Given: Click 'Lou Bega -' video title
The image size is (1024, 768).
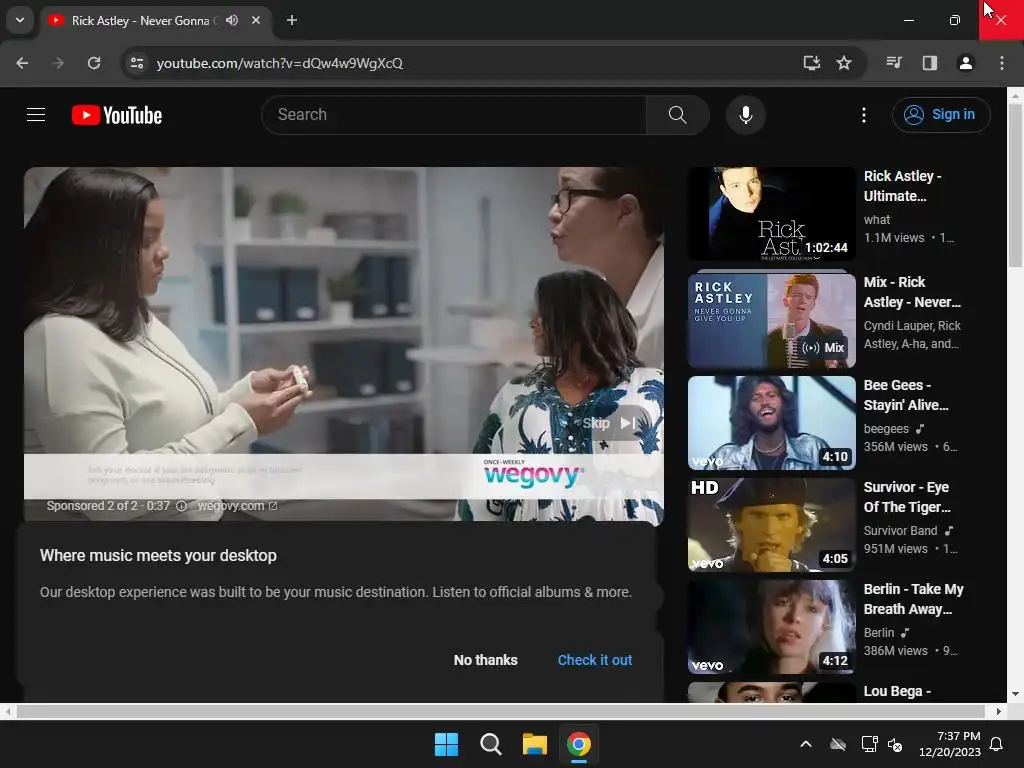Looking at the screenshot, I should point(897,691).
